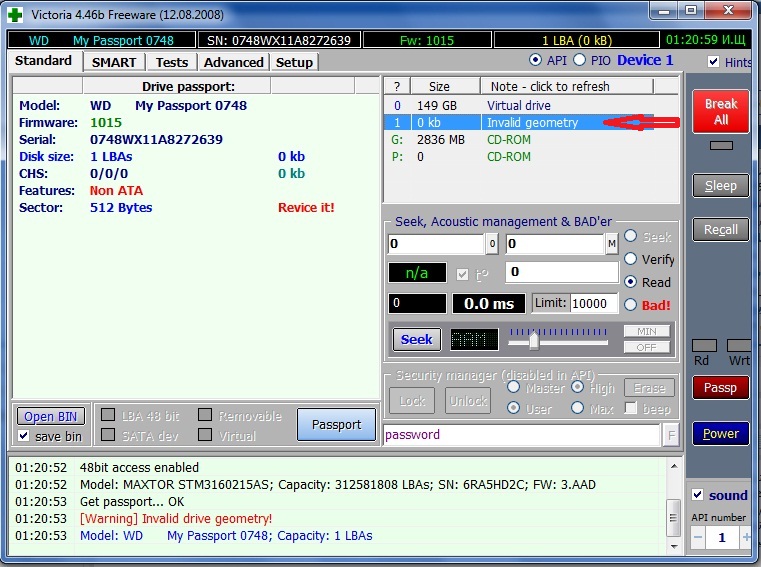The width and height of the screenshot is (761, 567).
Task: Click the end LBA input field
Action: [555, 244]
